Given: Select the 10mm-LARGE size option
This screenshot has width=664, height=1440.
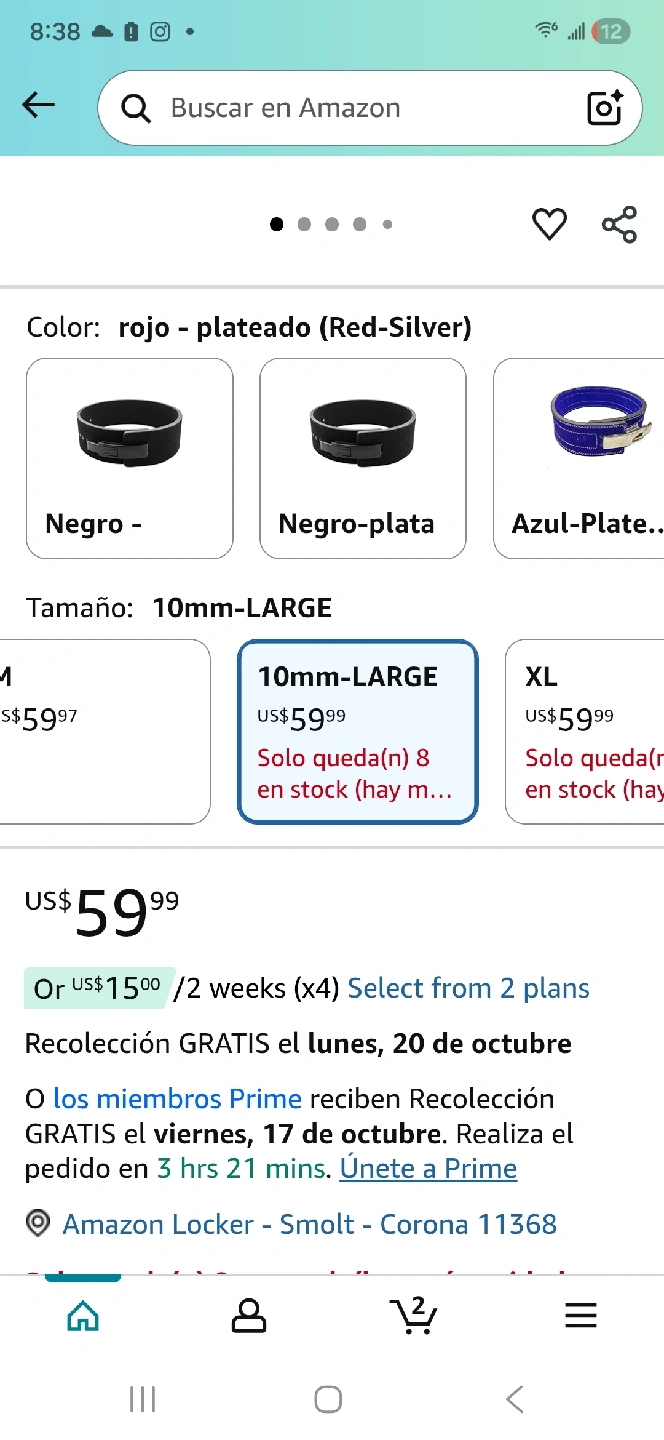Looking at the screenshot, I should coord(358,732).
